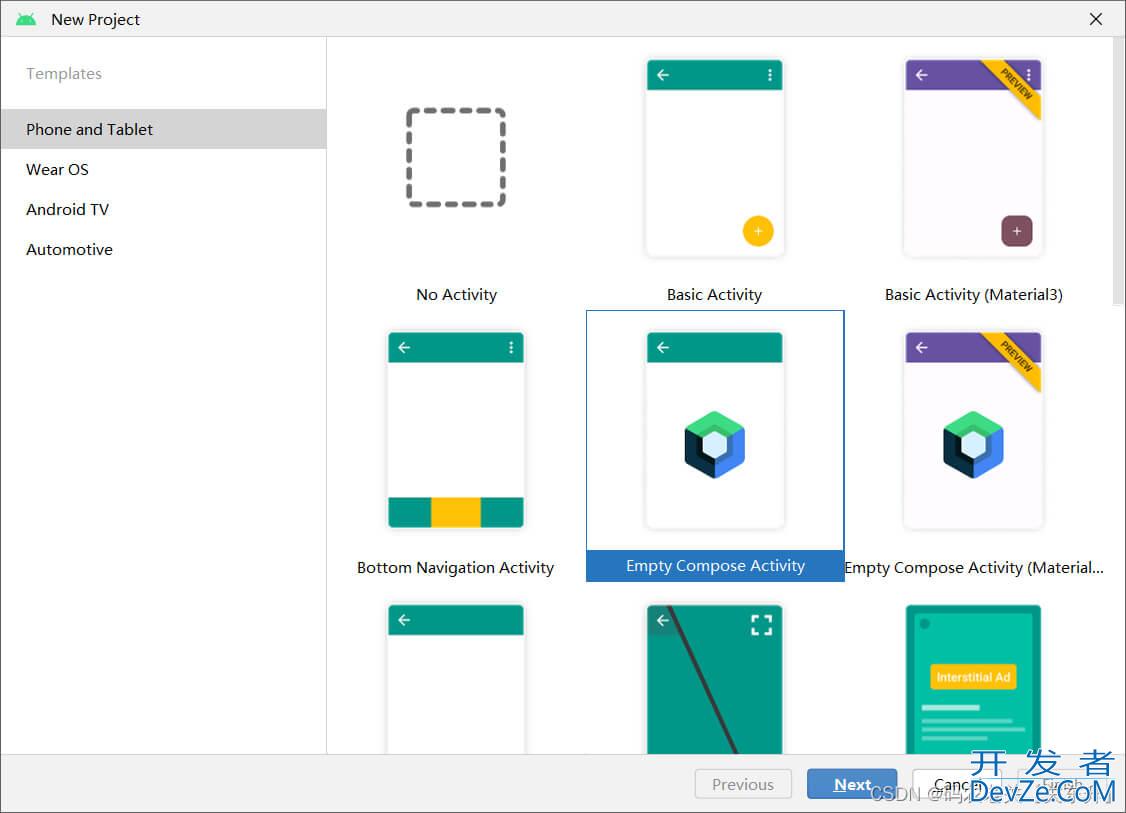Click the Bottom Navigation Activity label
Image resolution: width=1126 pixels, height=813 pixels.
pyautogui.click(x=455, y=567)
